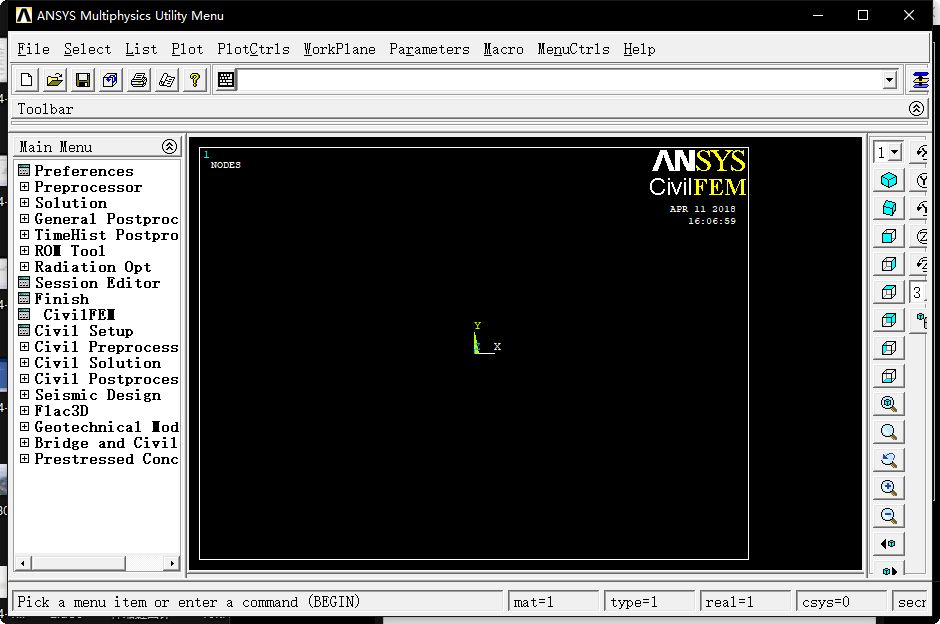Click Fit View magnifier with cube icon
This screenshot has height=624, width=940.
888,404
